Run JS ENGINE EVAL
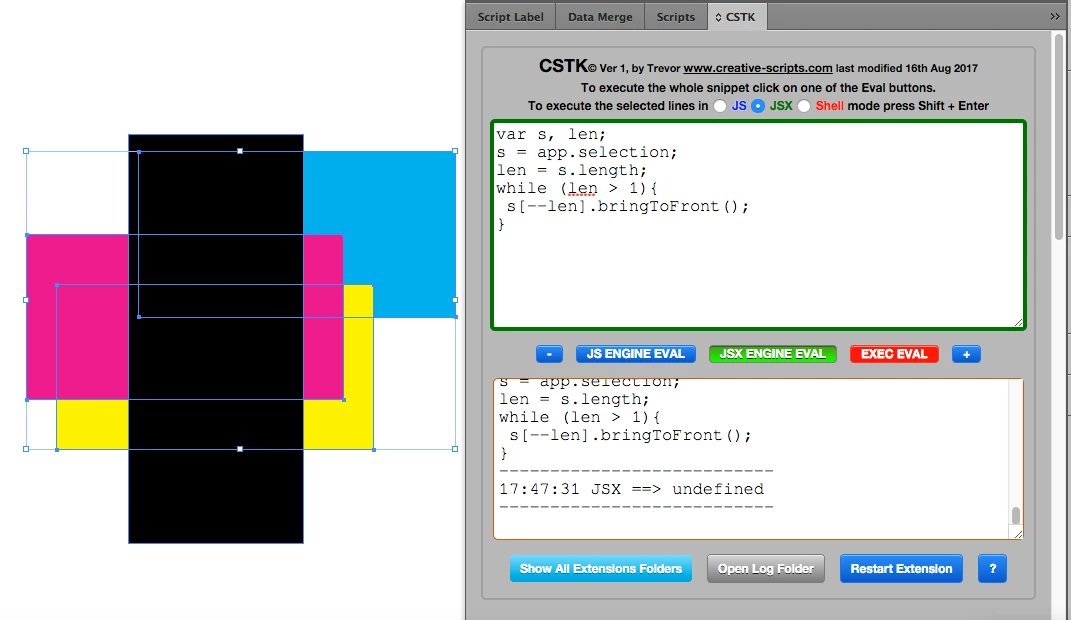The width and height of the screenshot is (1071, 620). (x=635, y=354)
